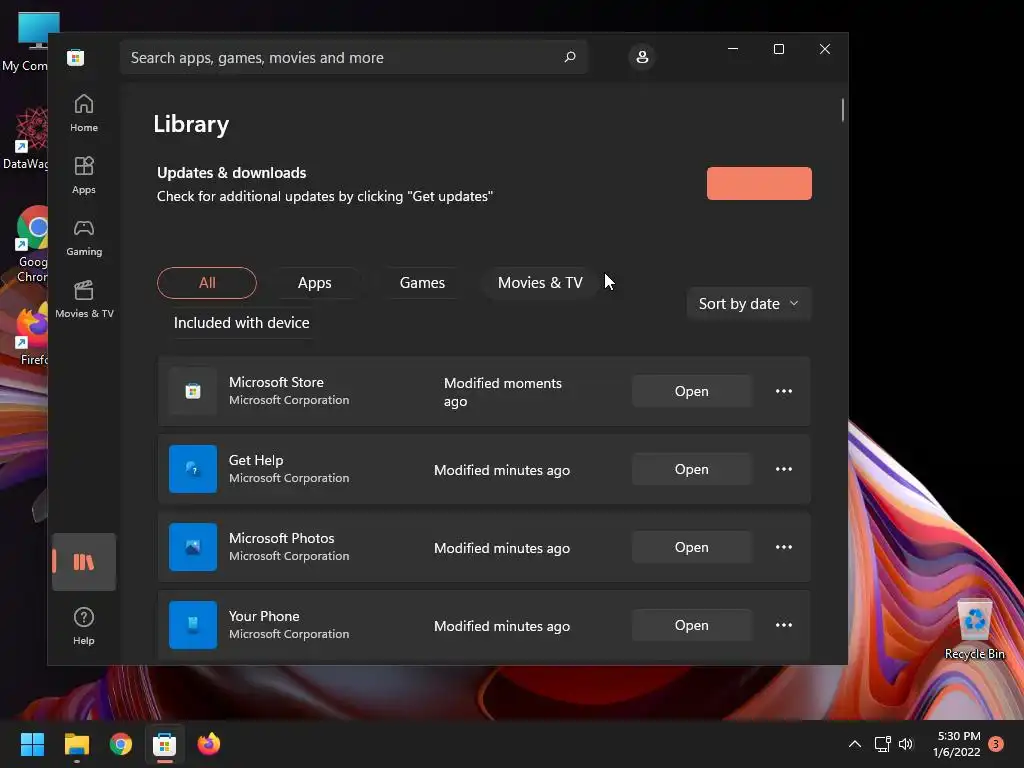This screenshot has width=1024, height=768.
Task: Open the Recycle Bin desktop icon
Action: (974, 630)
